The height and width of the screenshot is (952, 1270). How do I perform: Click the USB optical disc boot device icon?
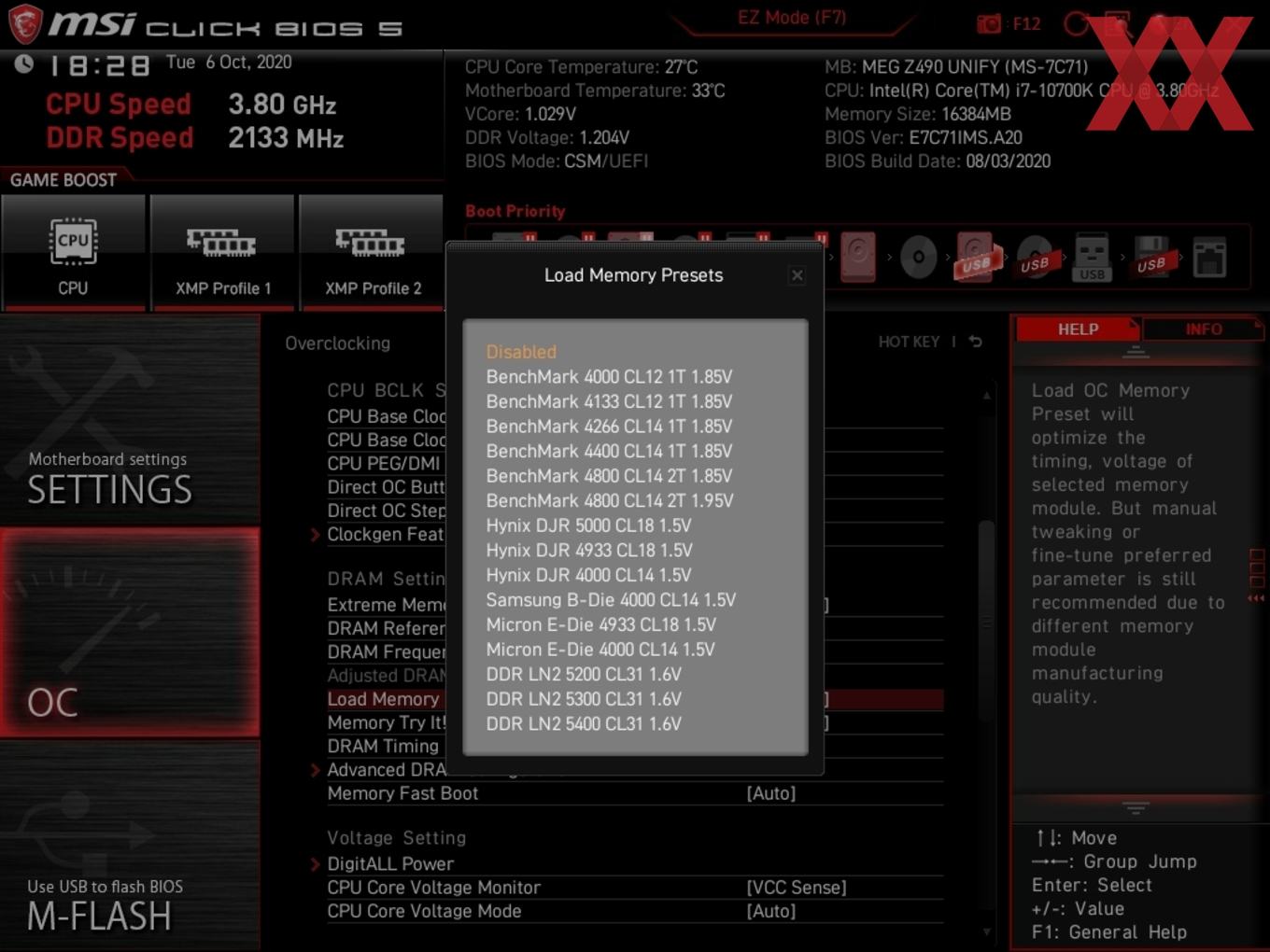pyautogui.click(x=1035, y=258)
